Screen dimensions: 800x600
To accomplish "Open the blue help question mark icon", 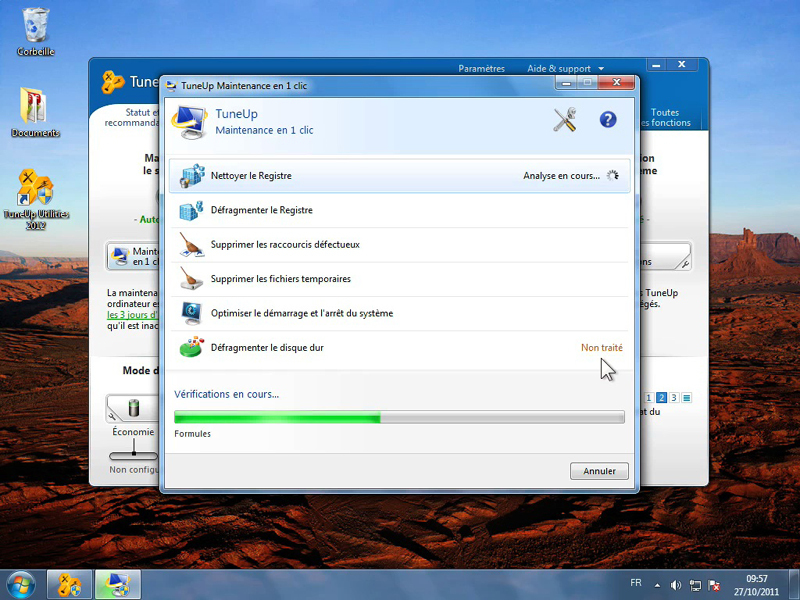I will click(608, 119).
